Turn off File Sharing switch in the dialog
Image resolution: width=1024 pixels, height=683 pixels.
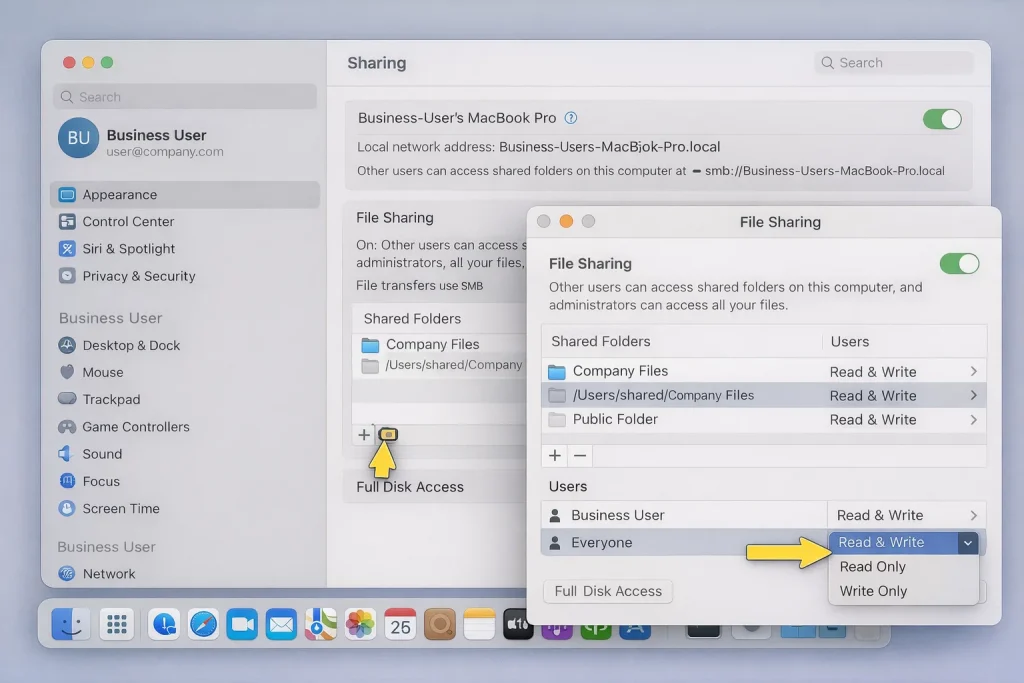click(x=959, y=264)
